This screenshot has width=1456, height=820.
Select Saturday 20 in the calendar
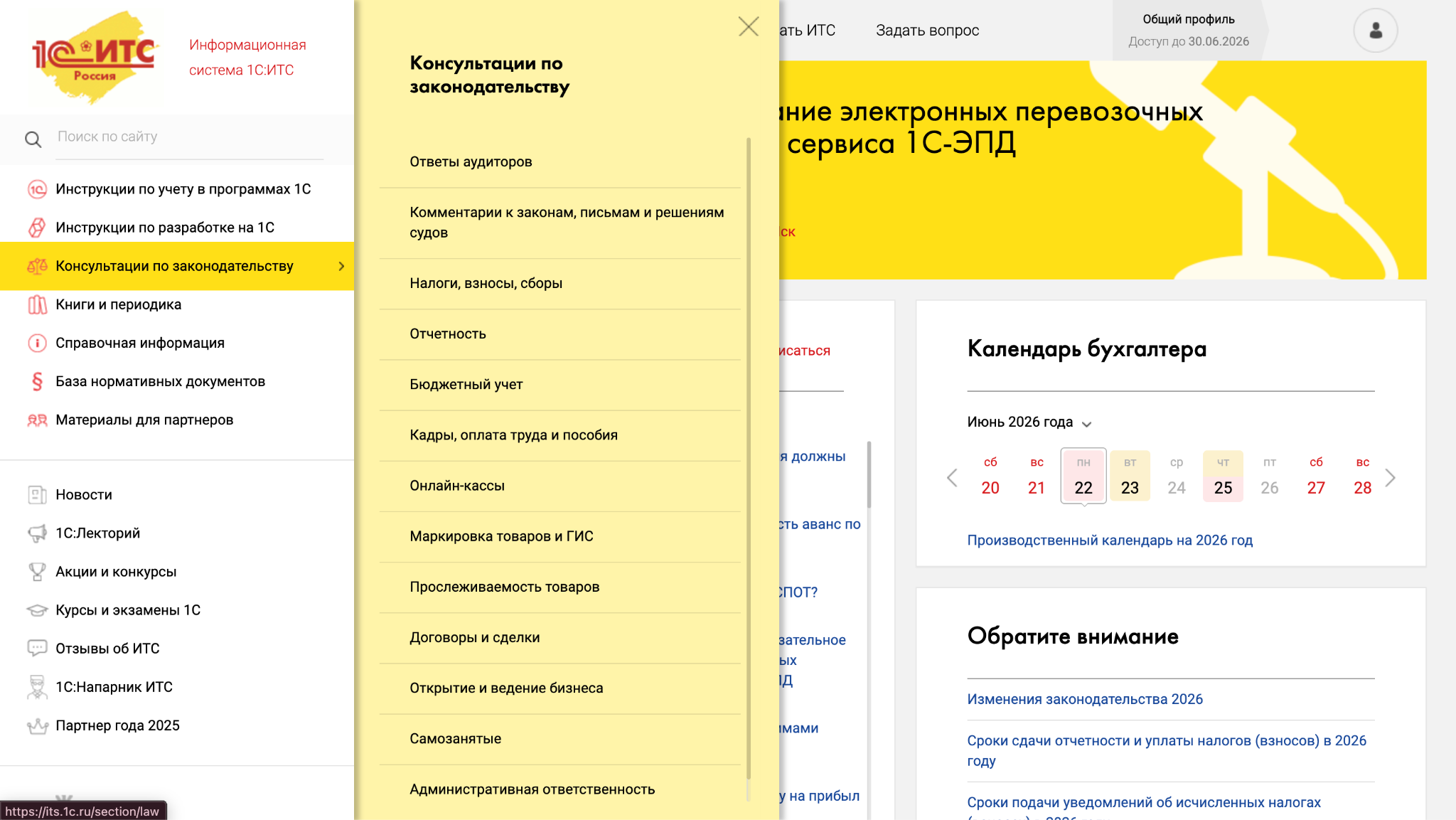pyautogui.click(x=990, y=476)
